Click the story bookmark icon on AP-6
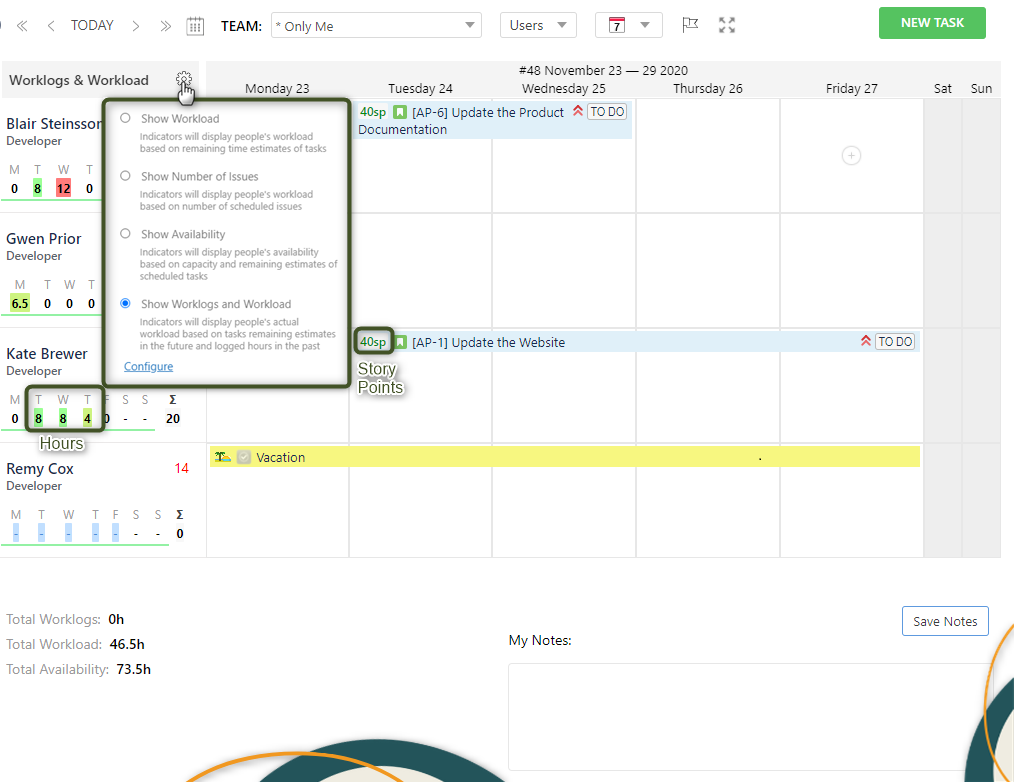This screenshot has width=1014, height=782. tap(400, 113)
